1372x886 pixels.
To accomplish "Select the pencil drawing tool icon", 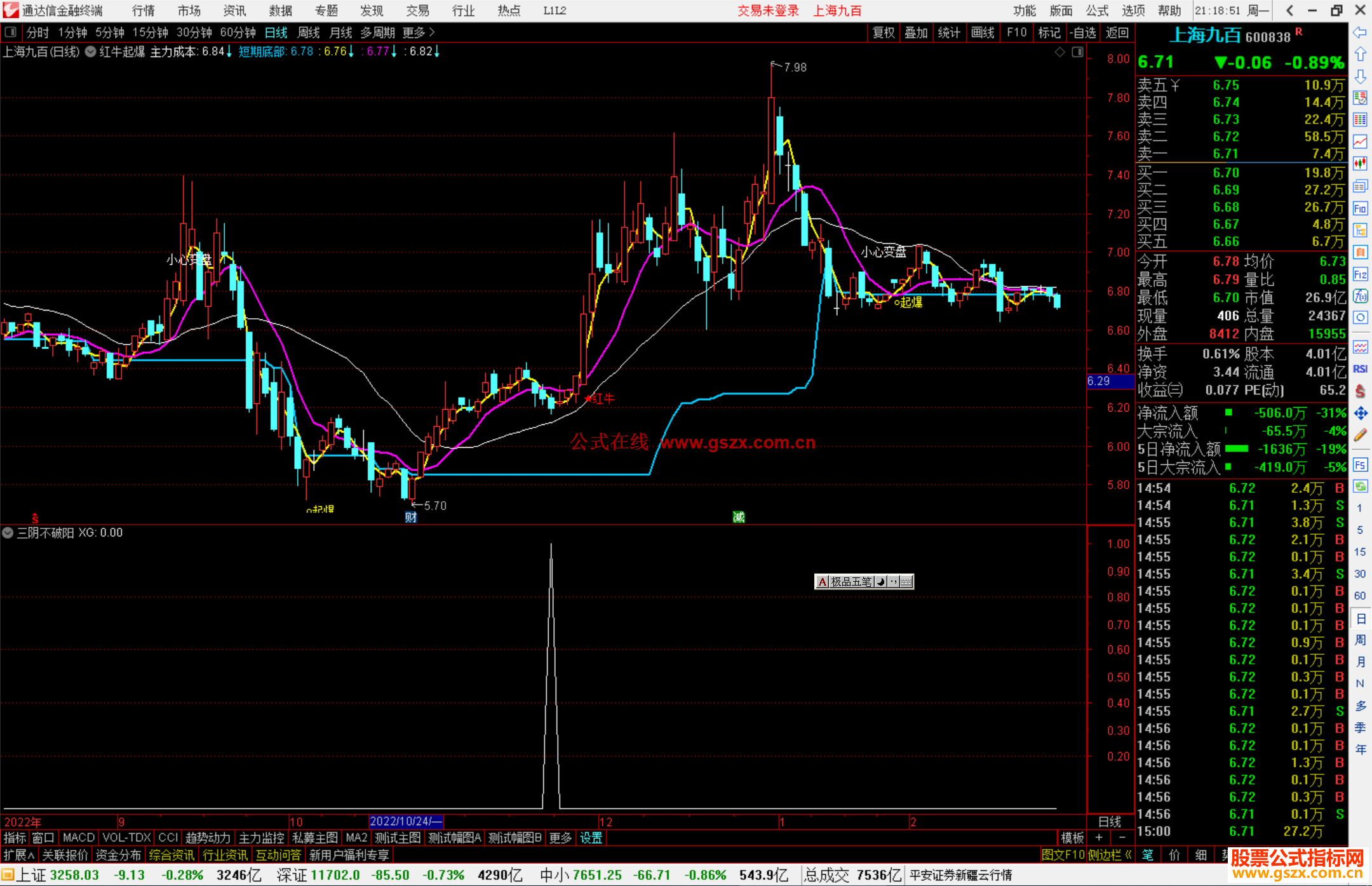I will tap(1360, 435).
